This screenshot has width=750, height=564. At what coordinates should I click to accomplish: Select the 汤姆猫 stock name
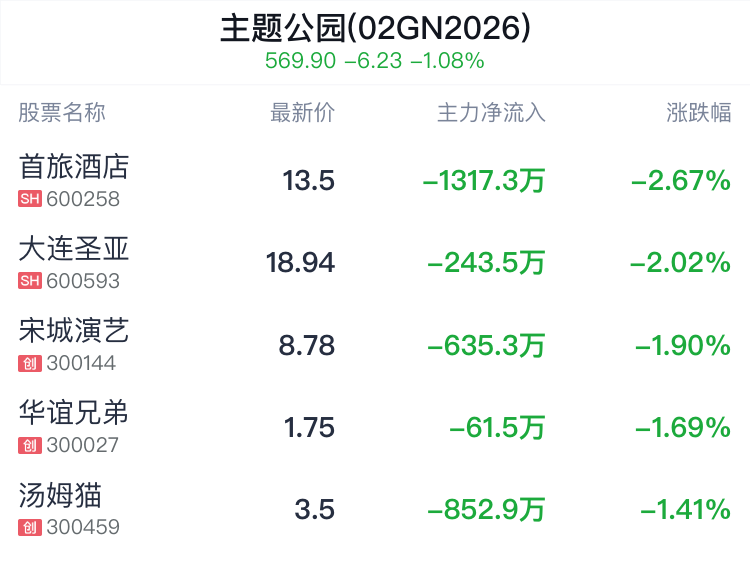[60, 494]
